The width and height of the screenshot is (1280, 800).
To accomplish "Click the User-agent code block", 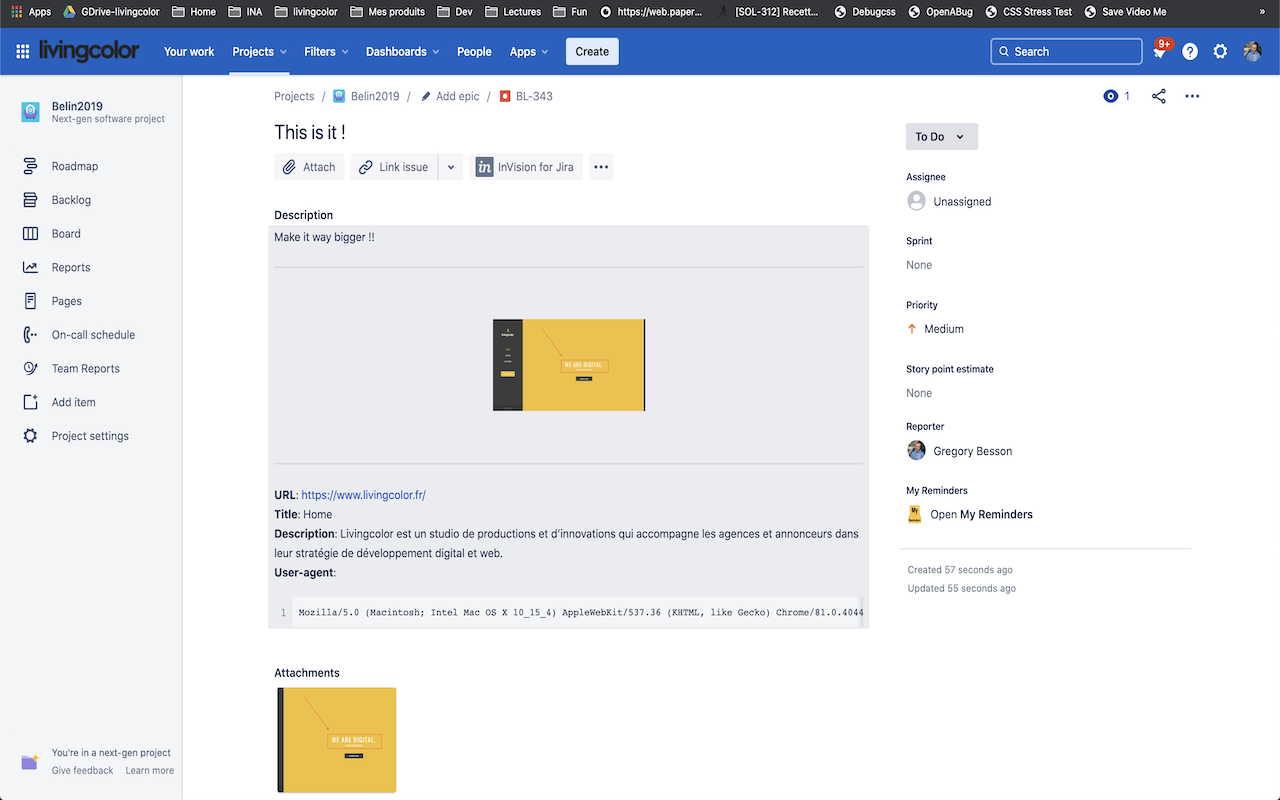I will pos(569,613).
